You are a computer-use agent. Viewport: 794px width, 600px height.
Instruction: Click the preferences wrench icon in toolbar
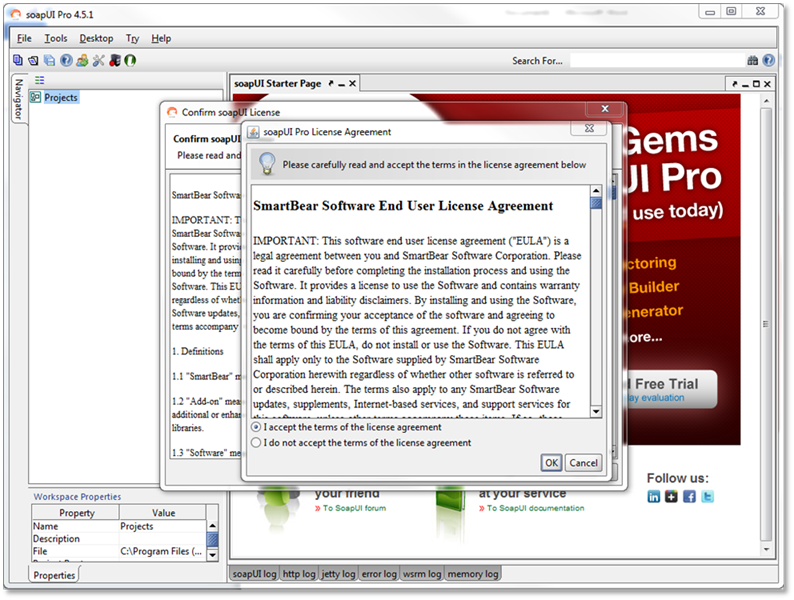click(x=98, y=60)
